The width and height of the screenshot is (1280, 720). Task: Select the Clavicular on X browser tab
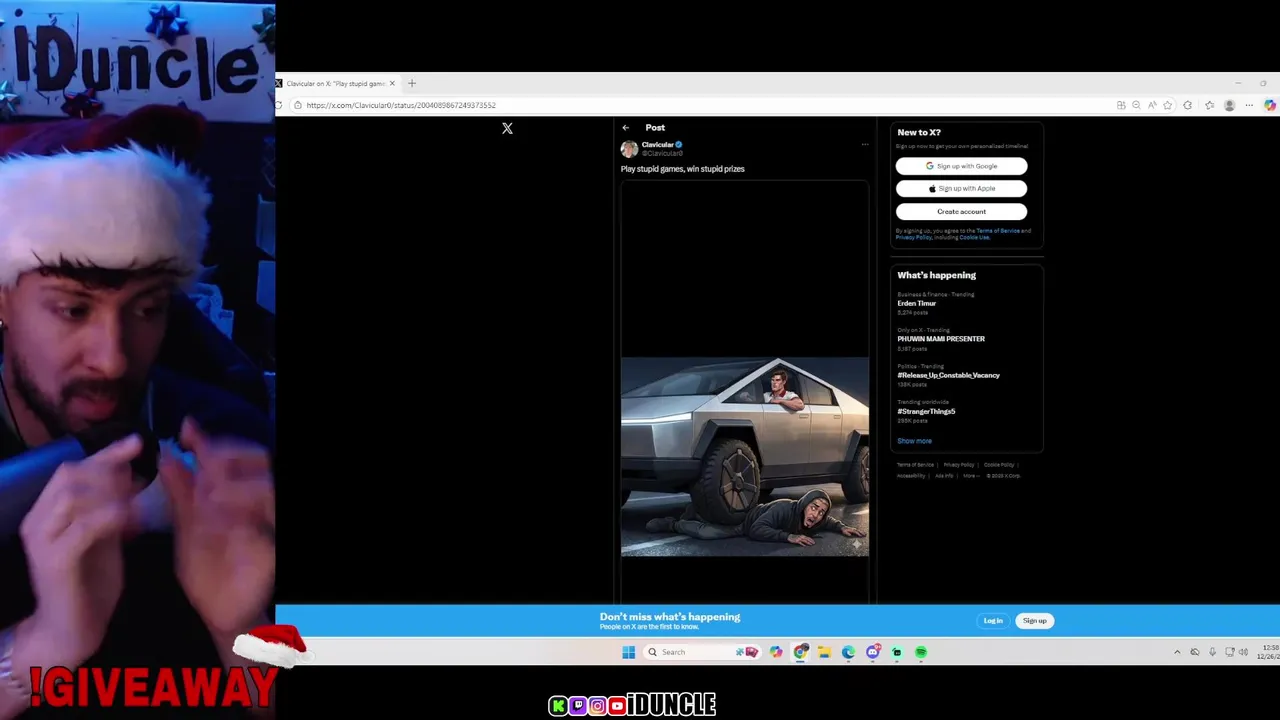pos(336,83)
